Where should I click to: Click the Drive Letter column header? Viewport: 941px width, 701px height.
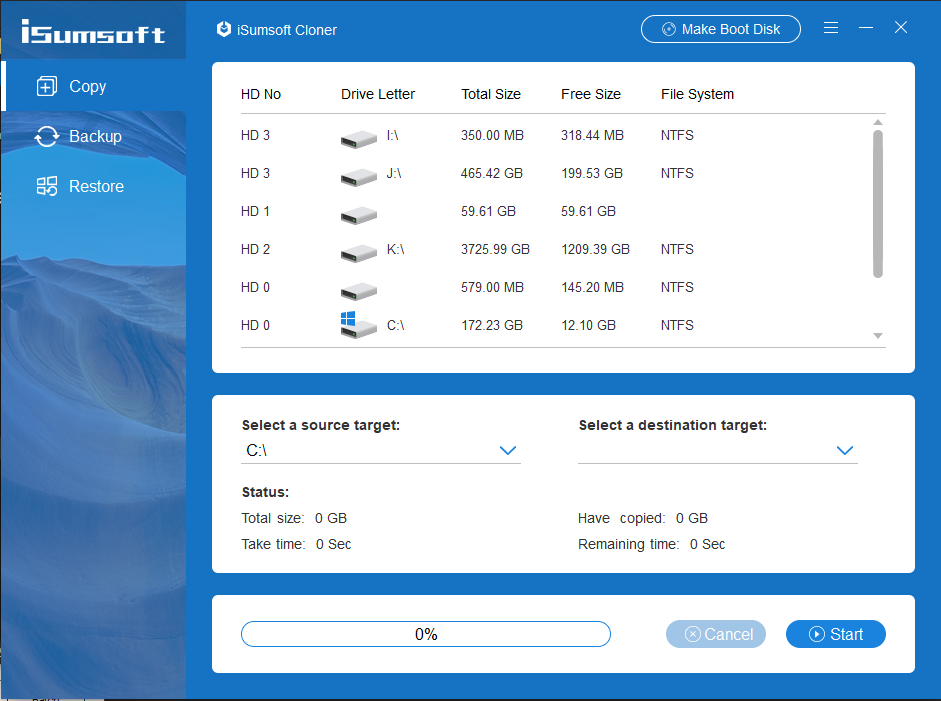[378, 94]
